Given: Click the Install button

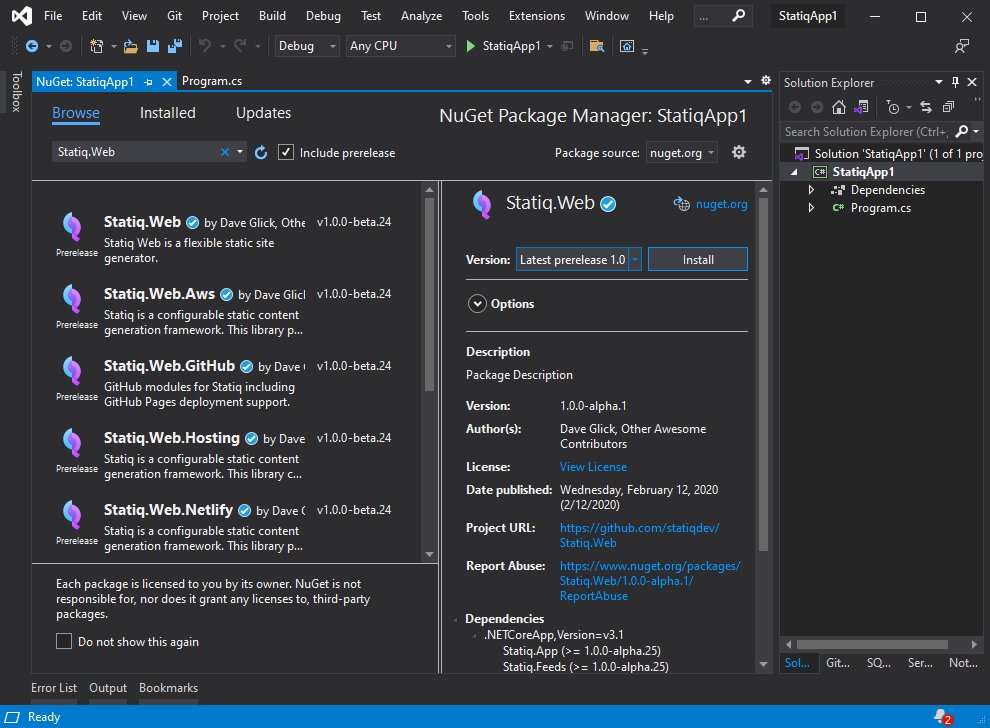Looking at the screenshot, I should tap(698, 260).
